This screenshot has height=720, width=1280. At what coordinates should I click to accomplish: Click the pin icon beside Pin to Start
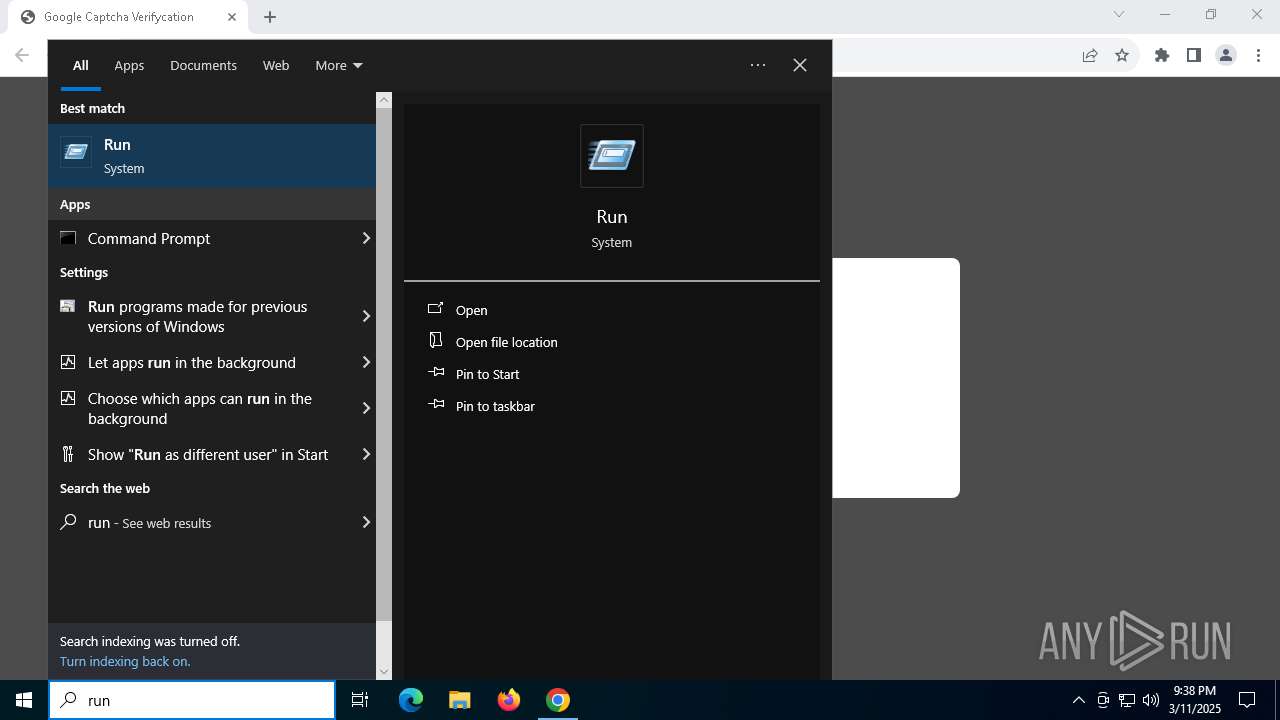point(436,372)
